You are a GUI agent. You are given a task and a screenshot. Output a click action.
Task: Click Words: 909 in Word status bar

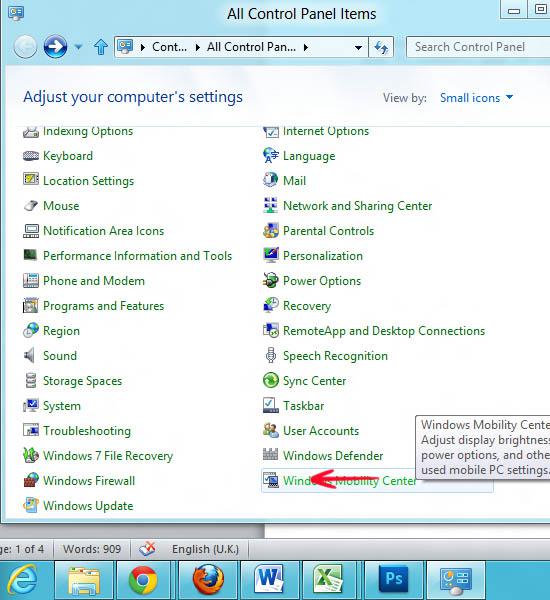pos(92,549)
